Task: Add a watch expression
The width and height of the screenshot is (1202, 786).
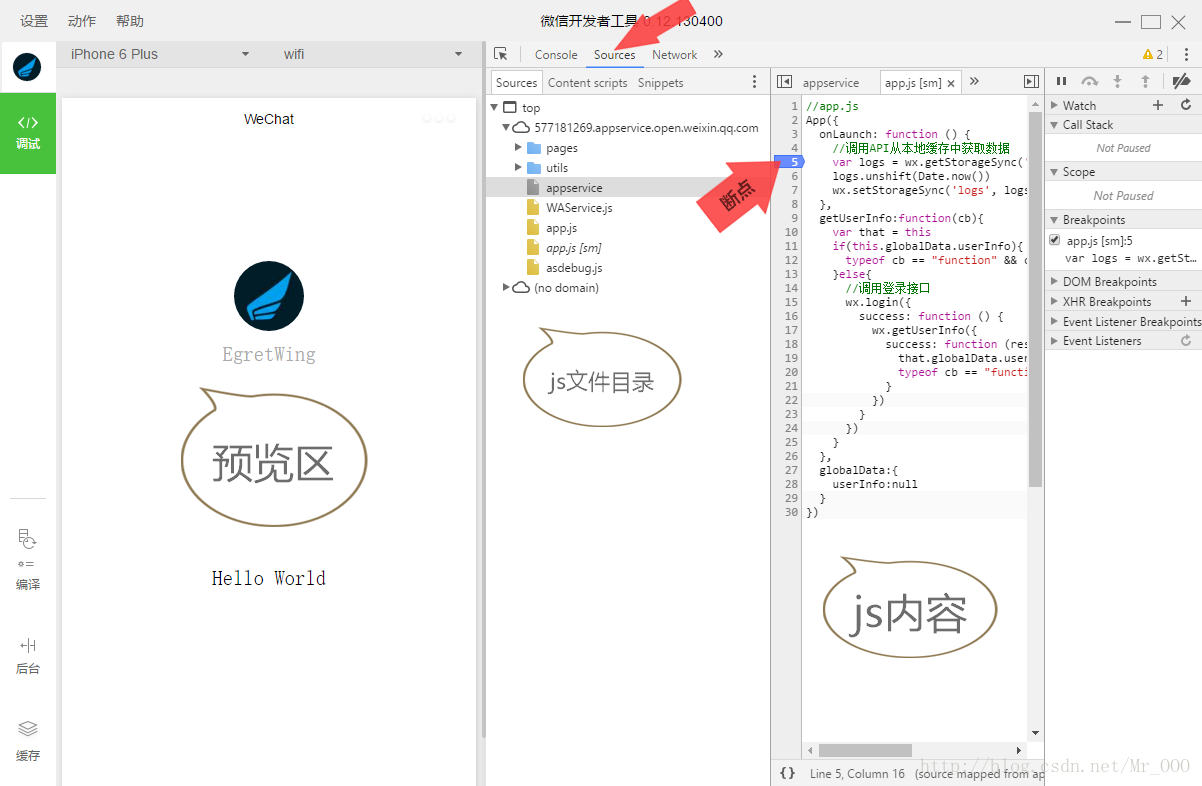Action: pyautogui.click(x=1158, y=105)
